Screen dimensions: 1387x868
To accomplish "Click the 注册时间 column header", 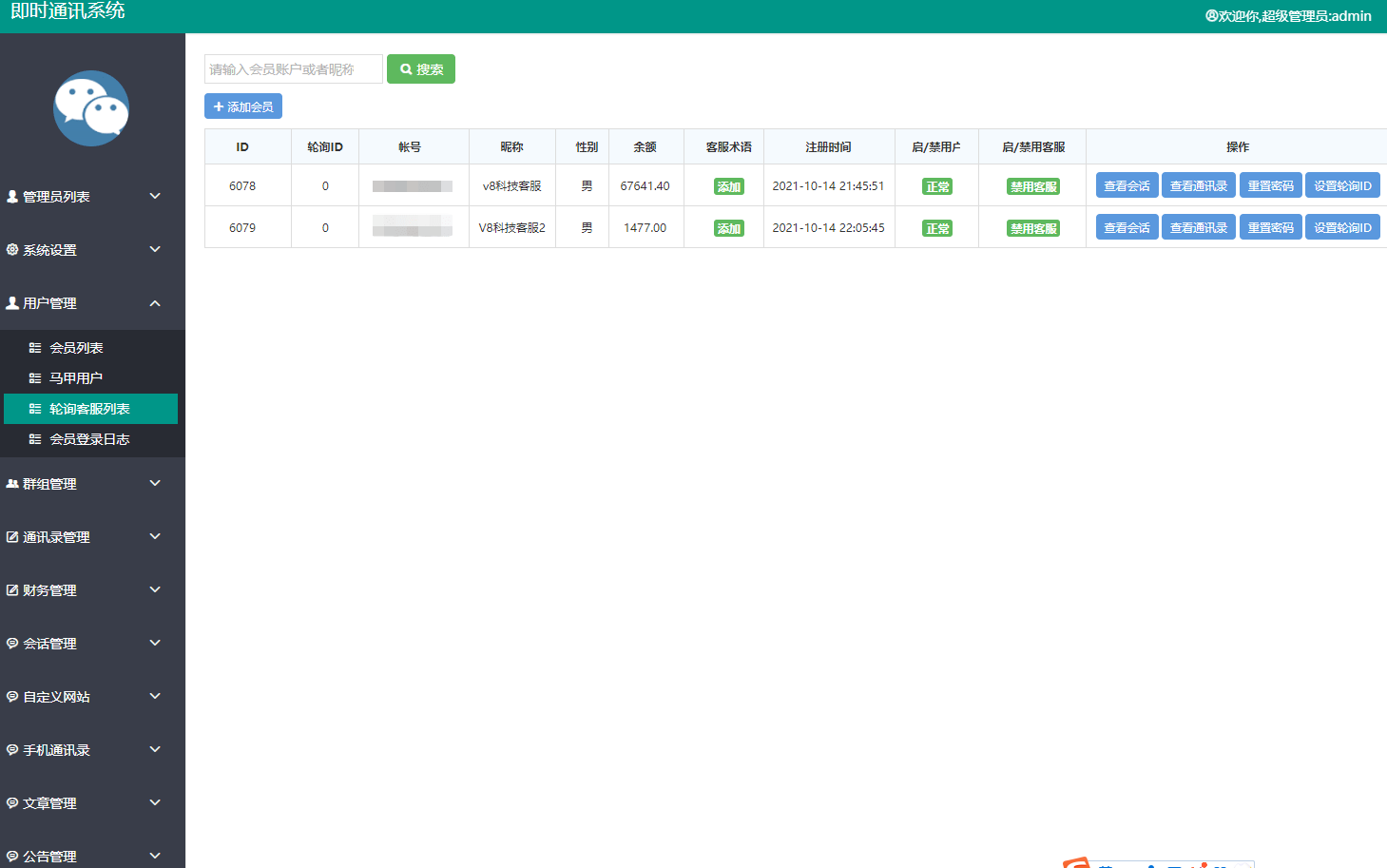I will pyautogui.click(x=829, y=147).
